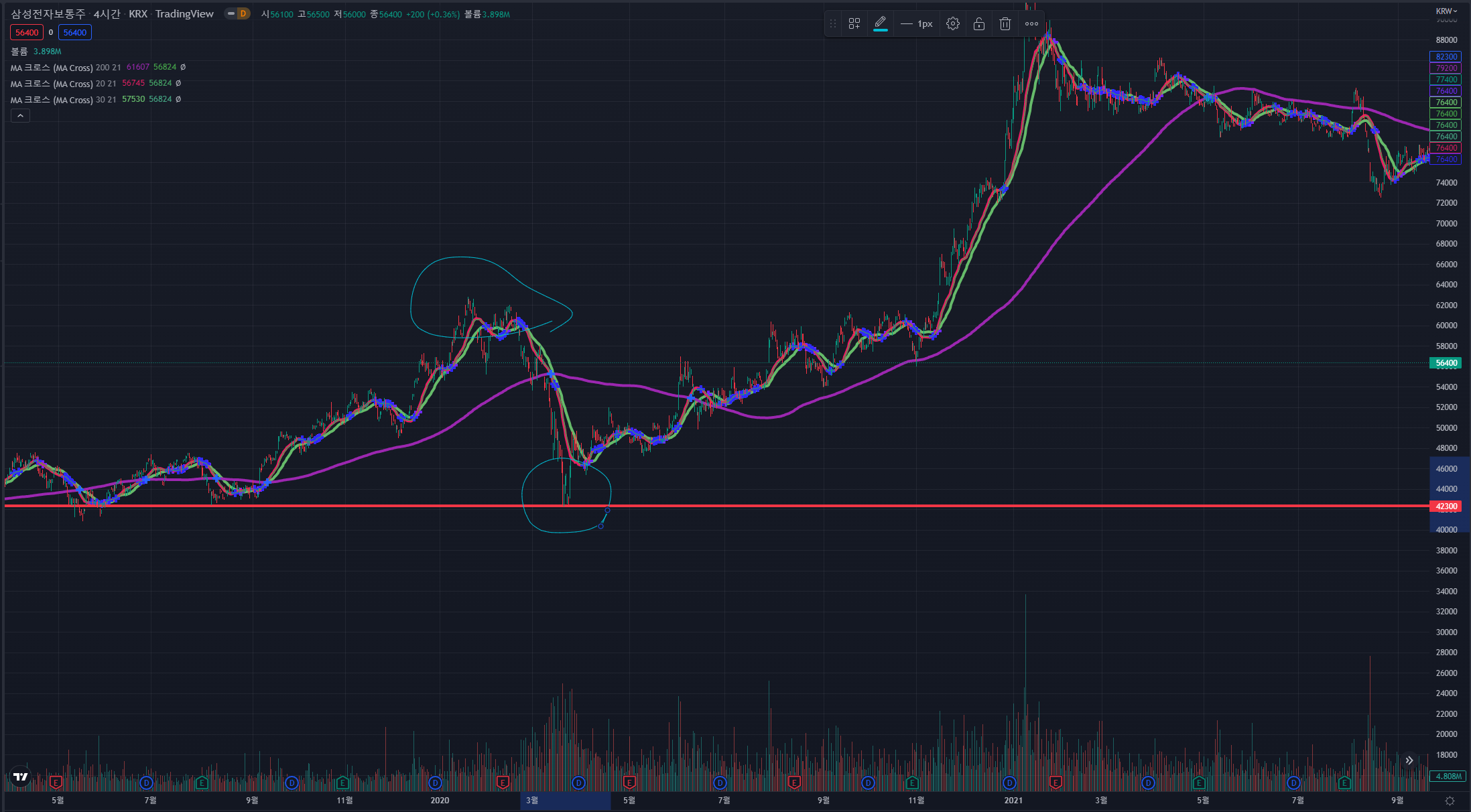Click red earnings marker left of highlighted 3월

click(x=503, y=782)
